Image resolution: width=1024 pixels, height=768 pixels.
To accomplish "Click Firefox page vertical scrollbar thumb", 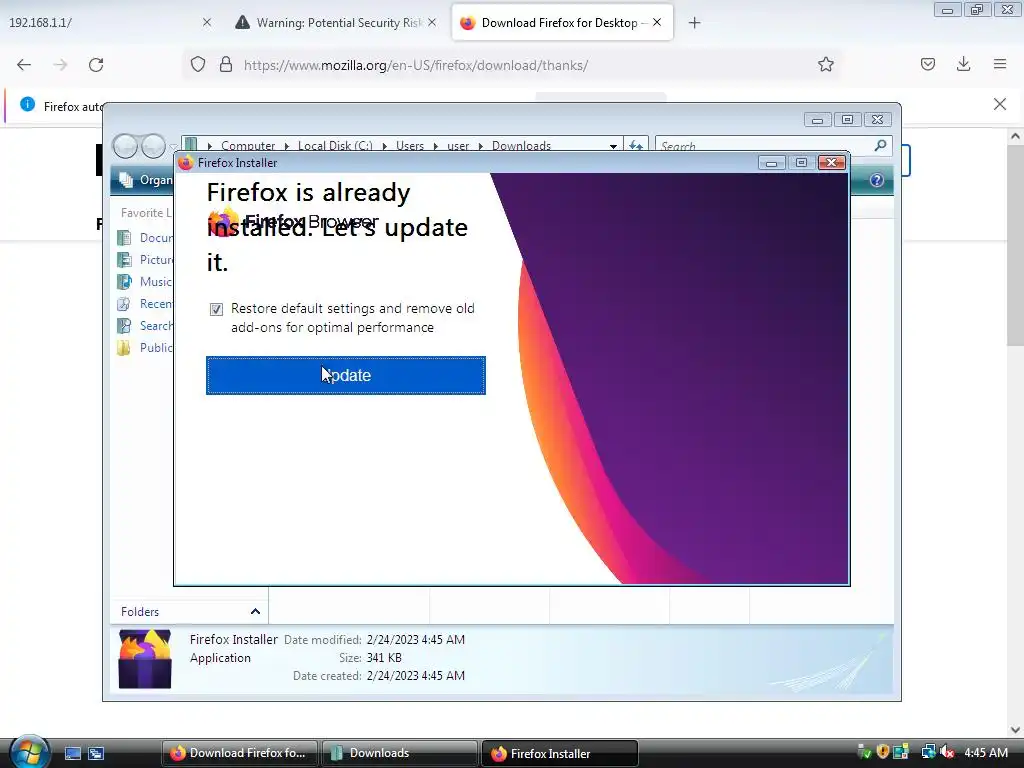I will 1015,245.
